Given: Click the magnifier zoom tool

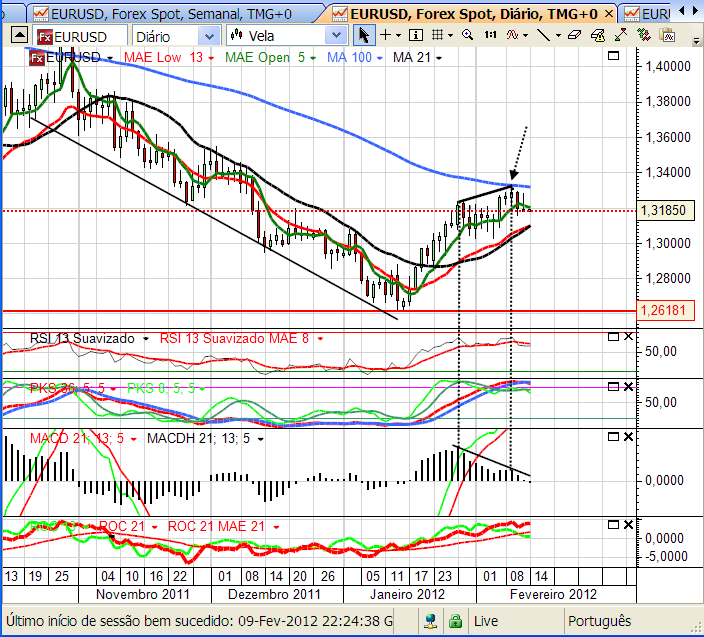Looking at the screenshot, I should click(x=467, y=35).
